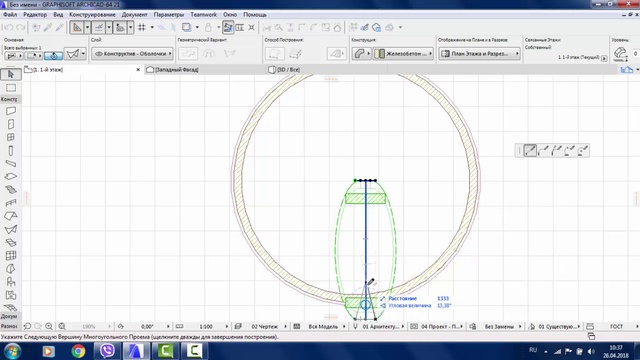The image size is (640, 360).
Task: Click linked stories arrow near 1-й этаж (Текущий)
Action: (604, 58)
